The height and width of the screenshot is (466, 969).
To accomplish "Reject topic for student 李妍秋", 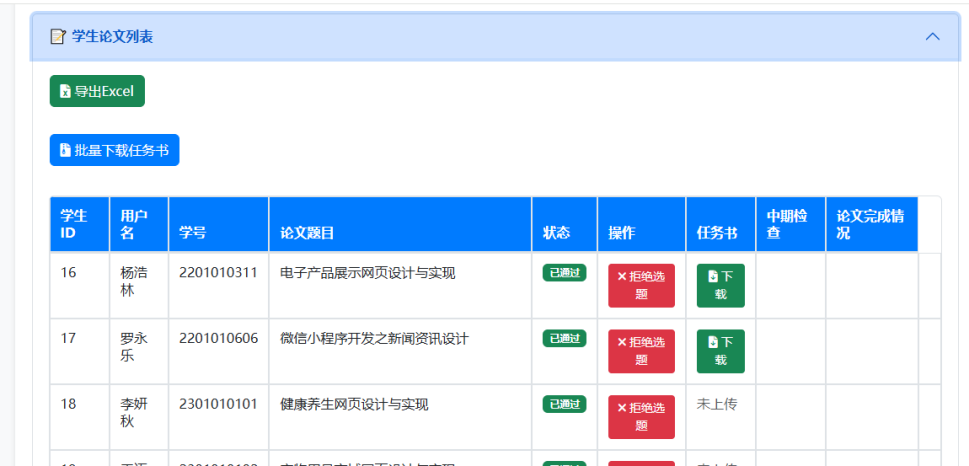I will tap(641, 417).
